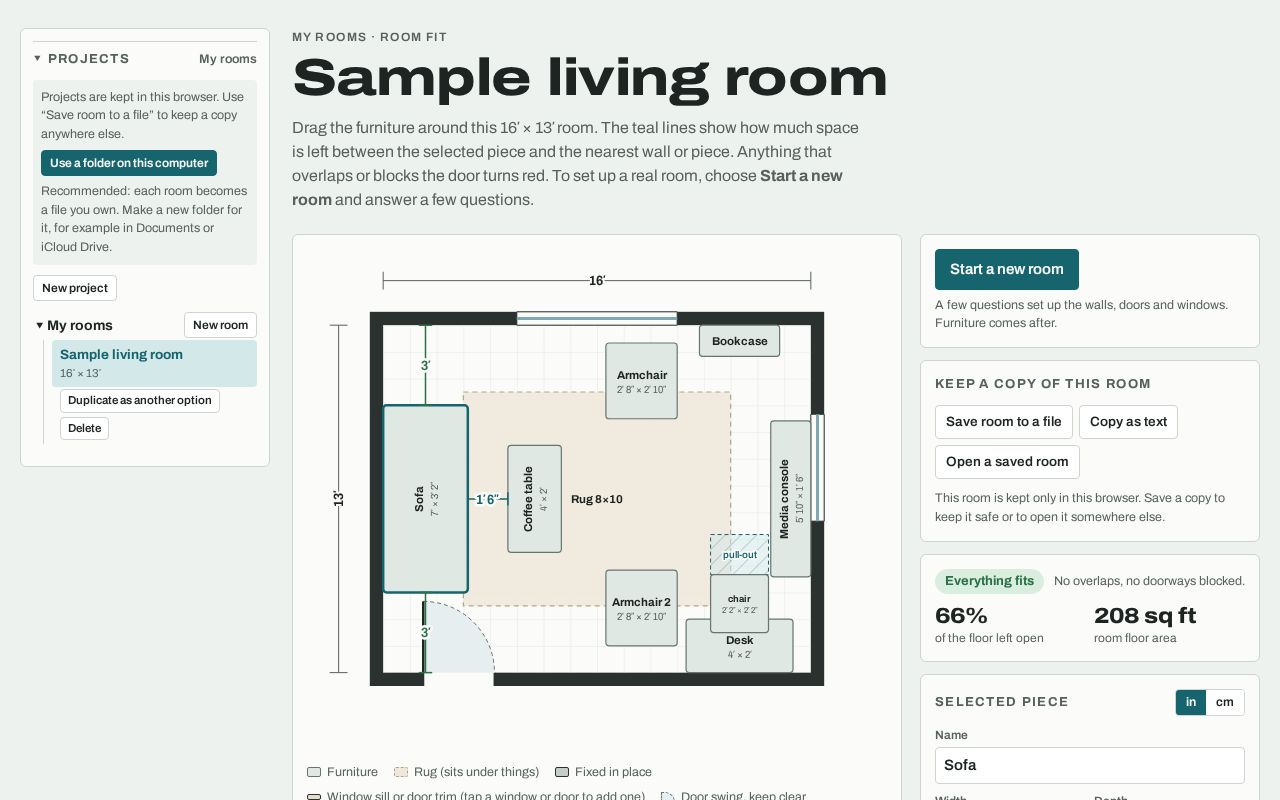Click the Rug legend swatch
Viewport: 1280px width, 800px height.
pos(401,772)
